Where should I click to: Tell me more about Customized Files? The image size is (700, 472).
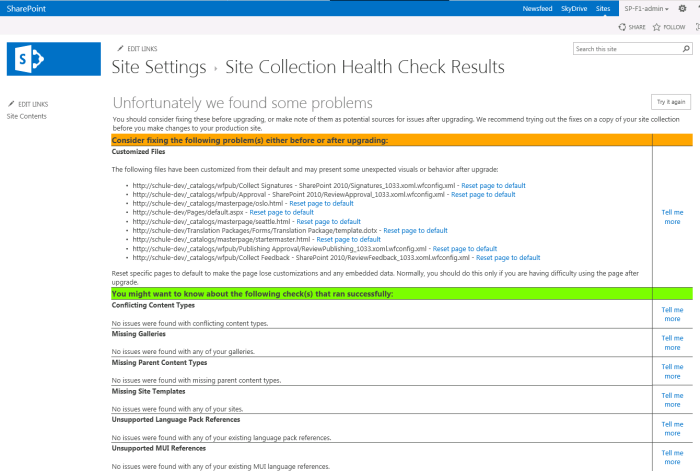coord(672,217)
